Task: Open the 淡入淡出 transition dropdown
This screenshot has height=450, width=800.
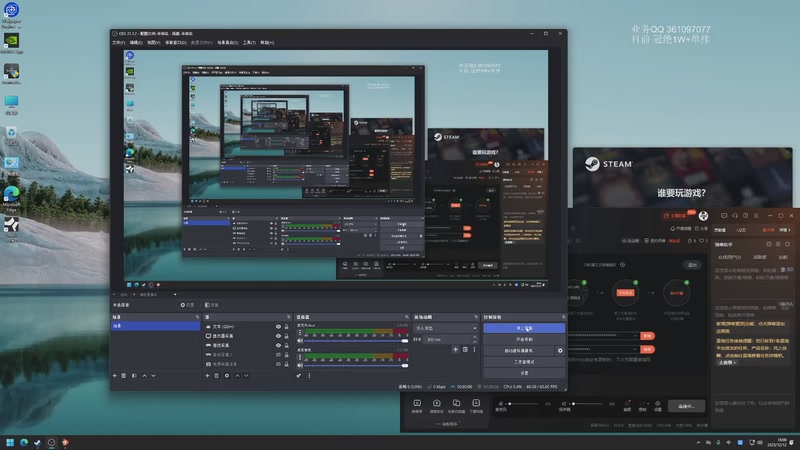Action: (x=446, y=328)
